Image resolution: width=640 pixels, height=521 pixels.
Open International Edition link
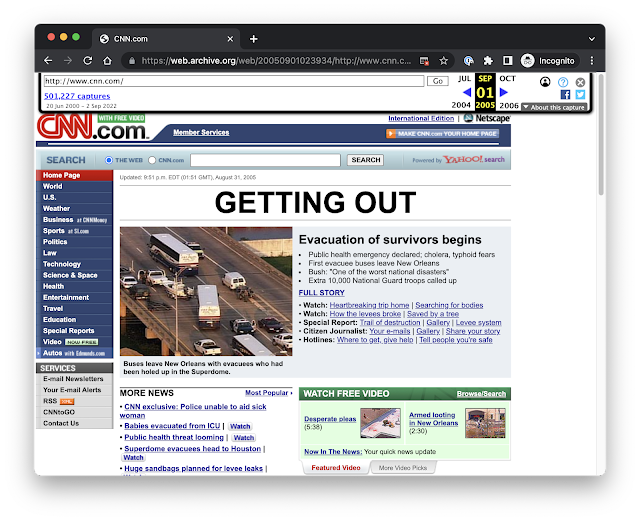pyautogui.click(x=421, y=118)
